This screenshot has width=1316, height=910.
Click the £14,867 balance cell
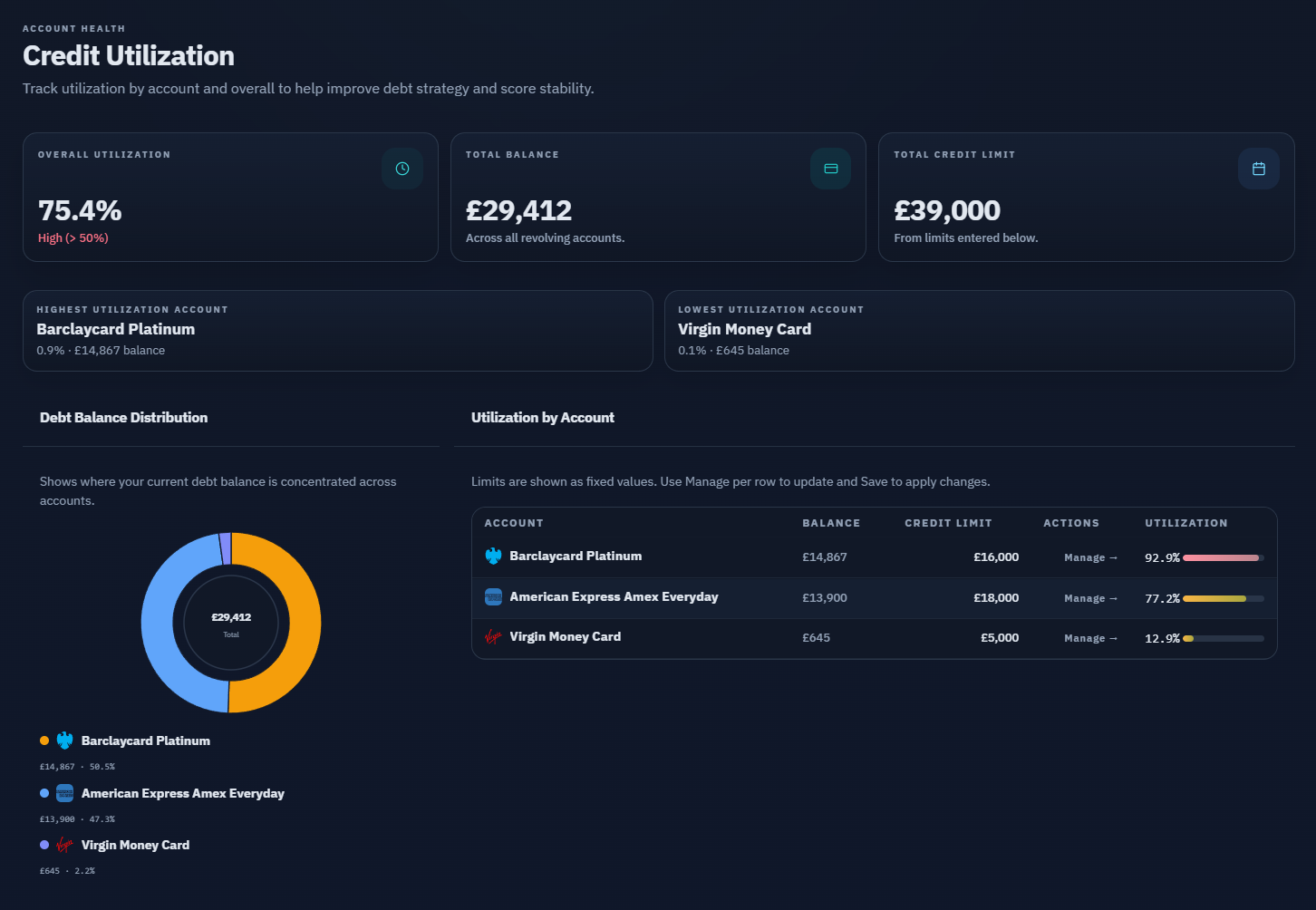pyautogui.click(x=825, y=557)
